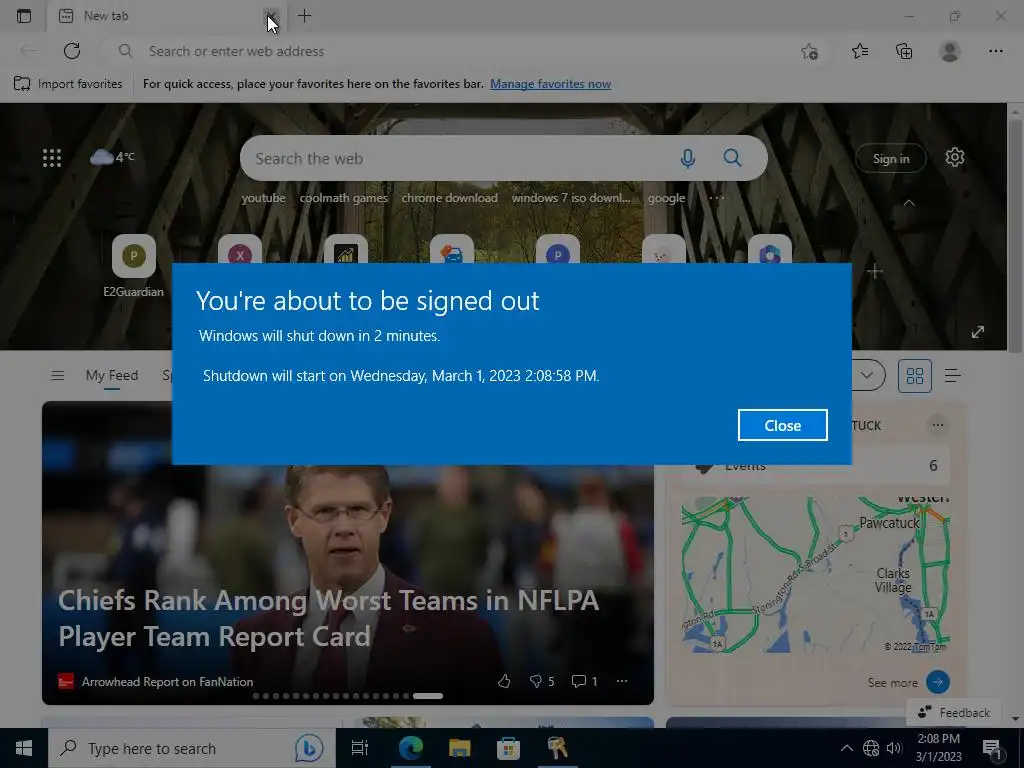The image size is (1024, 768).
Task: Show hidden system tray icons
Action: tap(846, 748)
